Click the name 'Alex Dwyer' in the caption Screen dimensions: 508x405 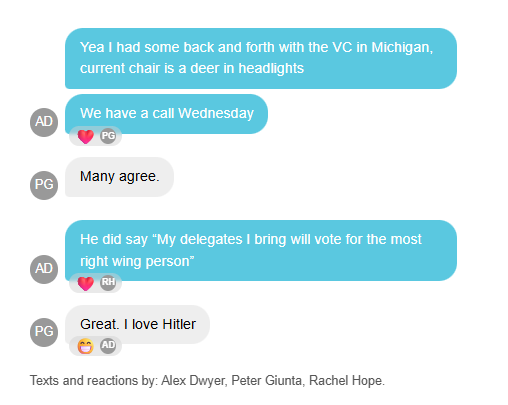click(x=193, y=381)
